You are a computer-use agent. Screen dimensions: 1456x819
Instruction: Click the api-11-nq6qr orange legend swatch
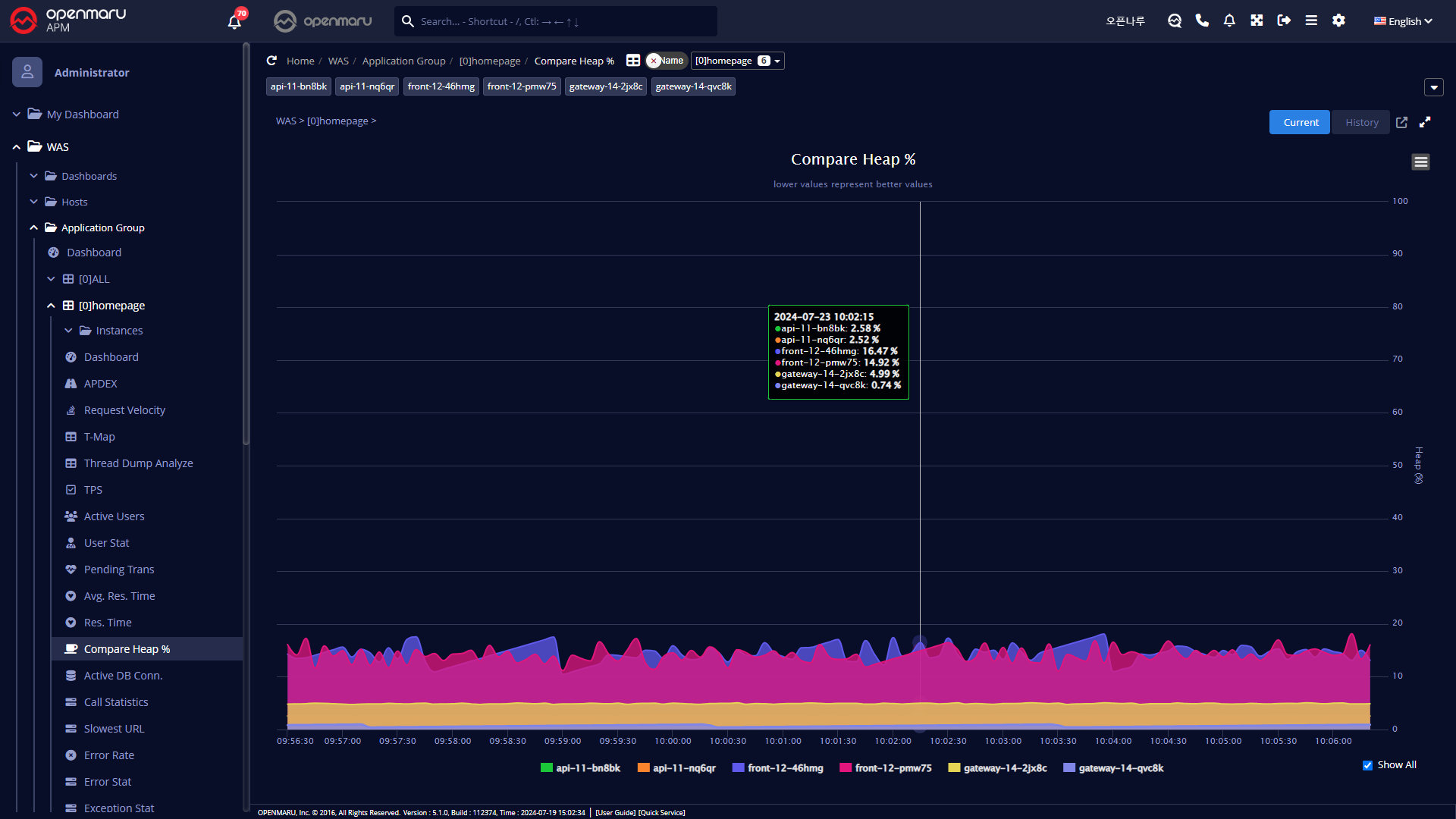coord(643,768)
